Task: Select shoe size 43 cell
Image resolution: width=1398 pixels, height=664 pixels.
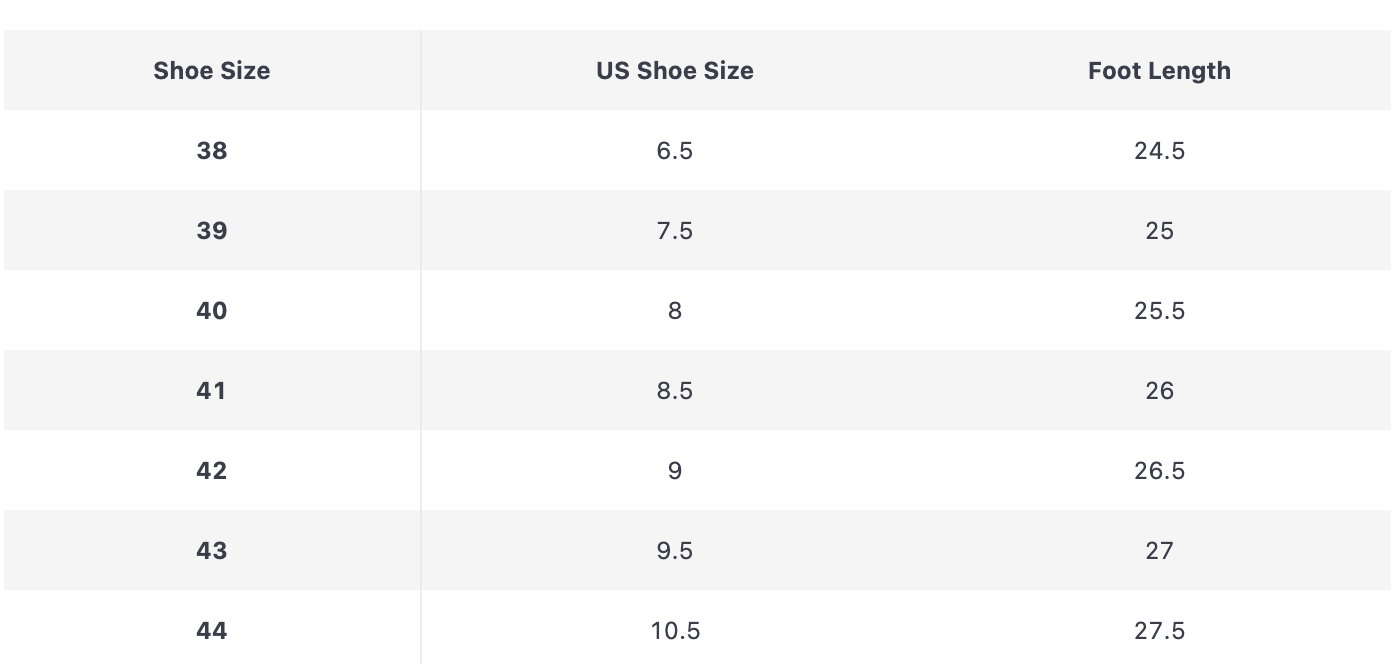Action: (211, 551)
